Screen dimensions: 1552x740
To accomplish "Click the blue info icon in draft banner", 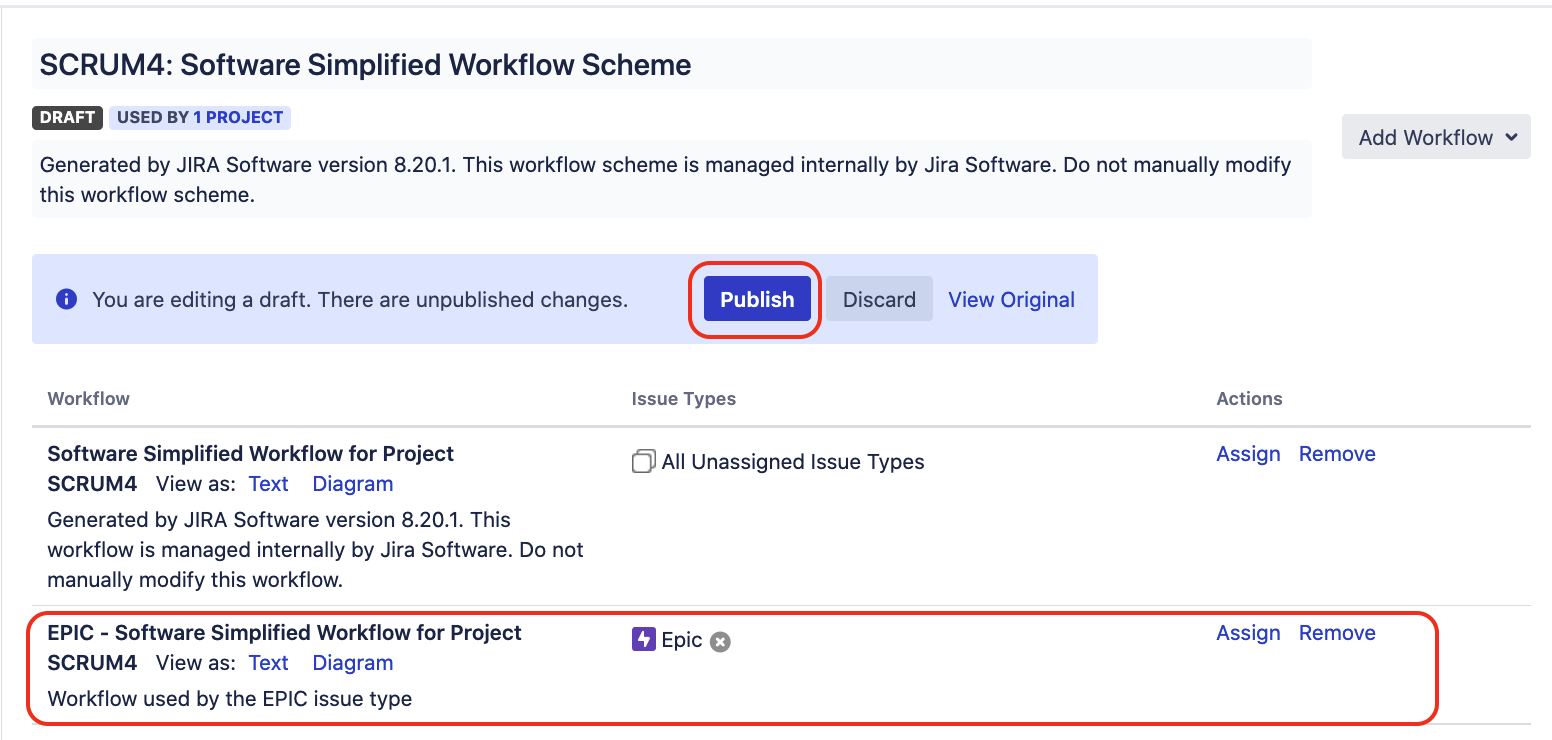I will (67, 299).
